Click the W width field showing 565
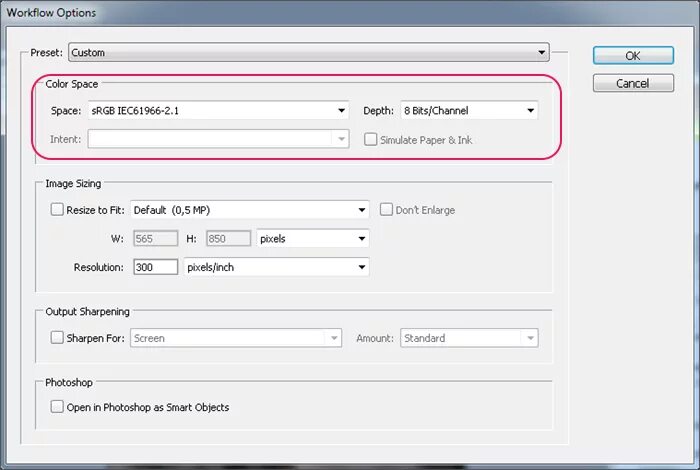Image resolution: width=700 pixels, height=470 pixels. [155, 238]
